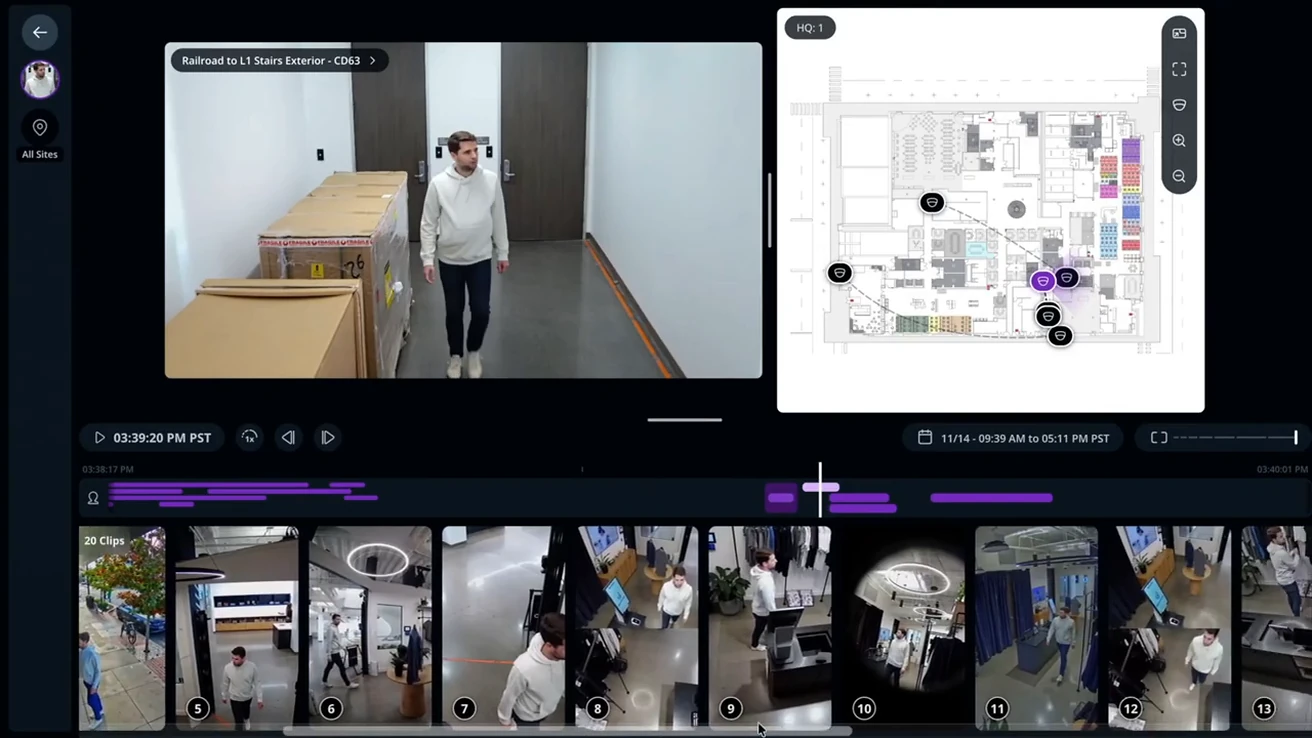Change the 1x playback speed
This screenshot has width=1312, height=738.
pyautogui.click(x=250, y=438)
